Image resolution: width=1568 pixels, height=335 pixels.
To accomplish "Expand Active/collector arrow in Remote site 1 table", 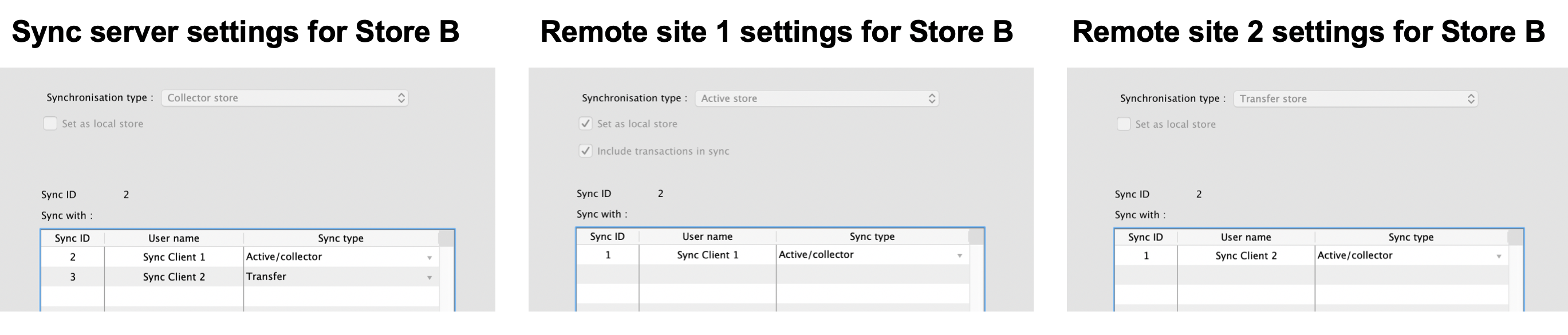I will [x=959, y=256].
